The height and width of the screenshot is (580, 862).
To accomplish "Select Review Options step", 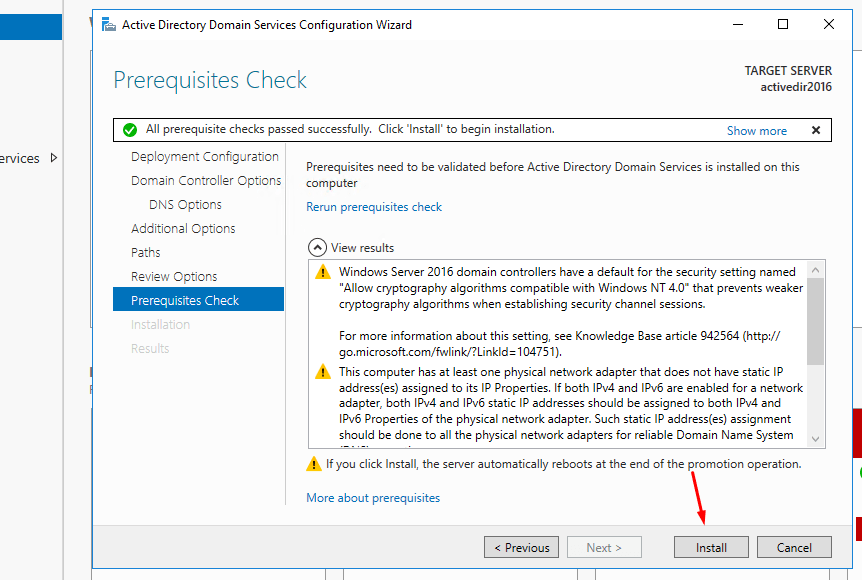I will [x=174, y=277].
